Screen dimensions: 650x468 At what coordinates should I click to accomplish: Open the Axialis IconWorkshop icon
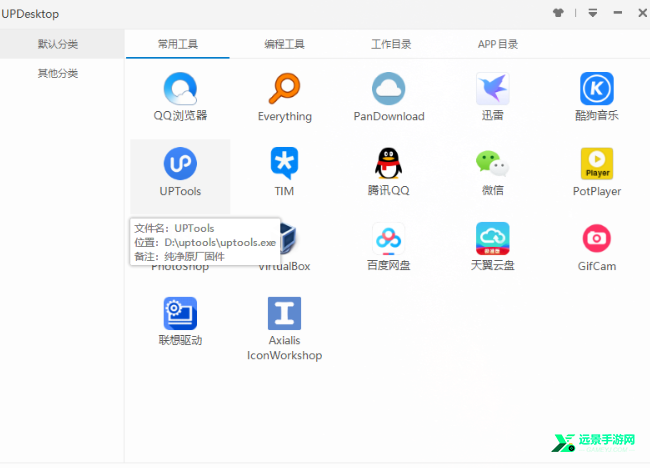coord(284,313)
